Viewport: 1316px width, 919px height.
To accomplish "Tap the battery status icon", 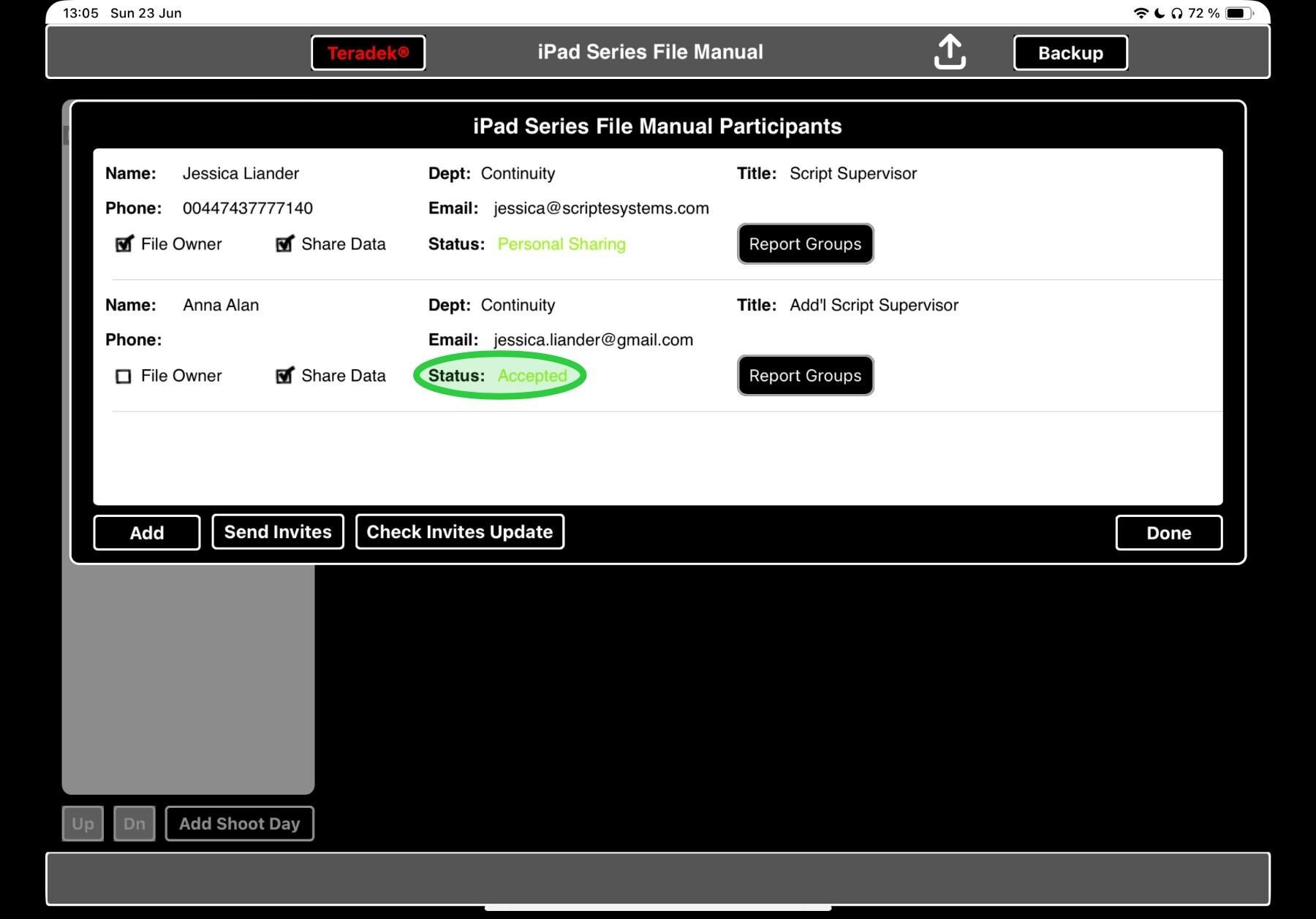I will click(1239, 13).
